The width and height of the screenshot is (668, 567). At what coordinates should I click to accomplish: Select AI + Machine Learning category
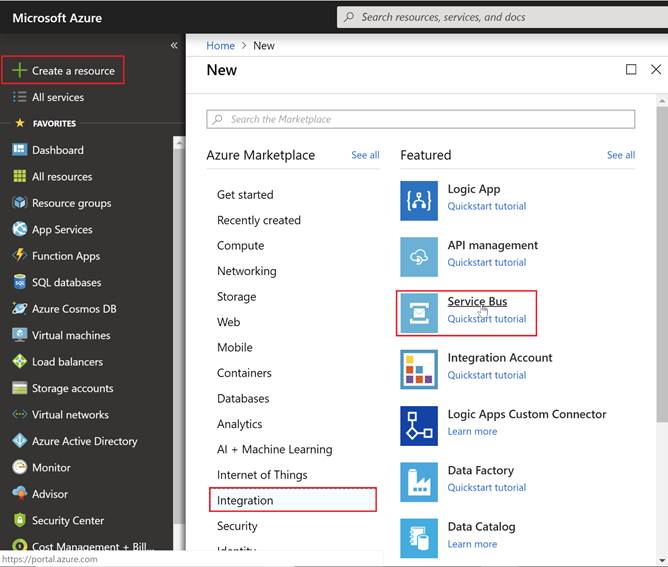274,449
